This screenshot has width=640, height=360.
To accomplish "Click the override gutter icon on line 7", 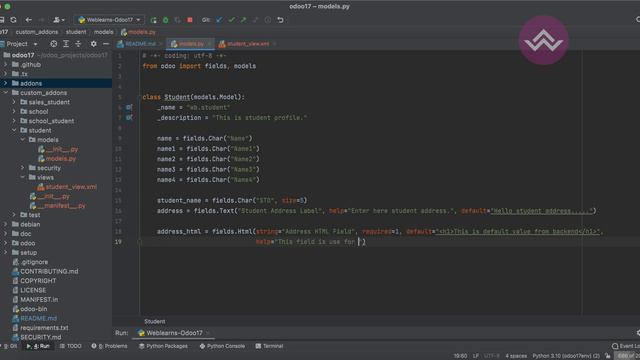I will tap(129, 118).
